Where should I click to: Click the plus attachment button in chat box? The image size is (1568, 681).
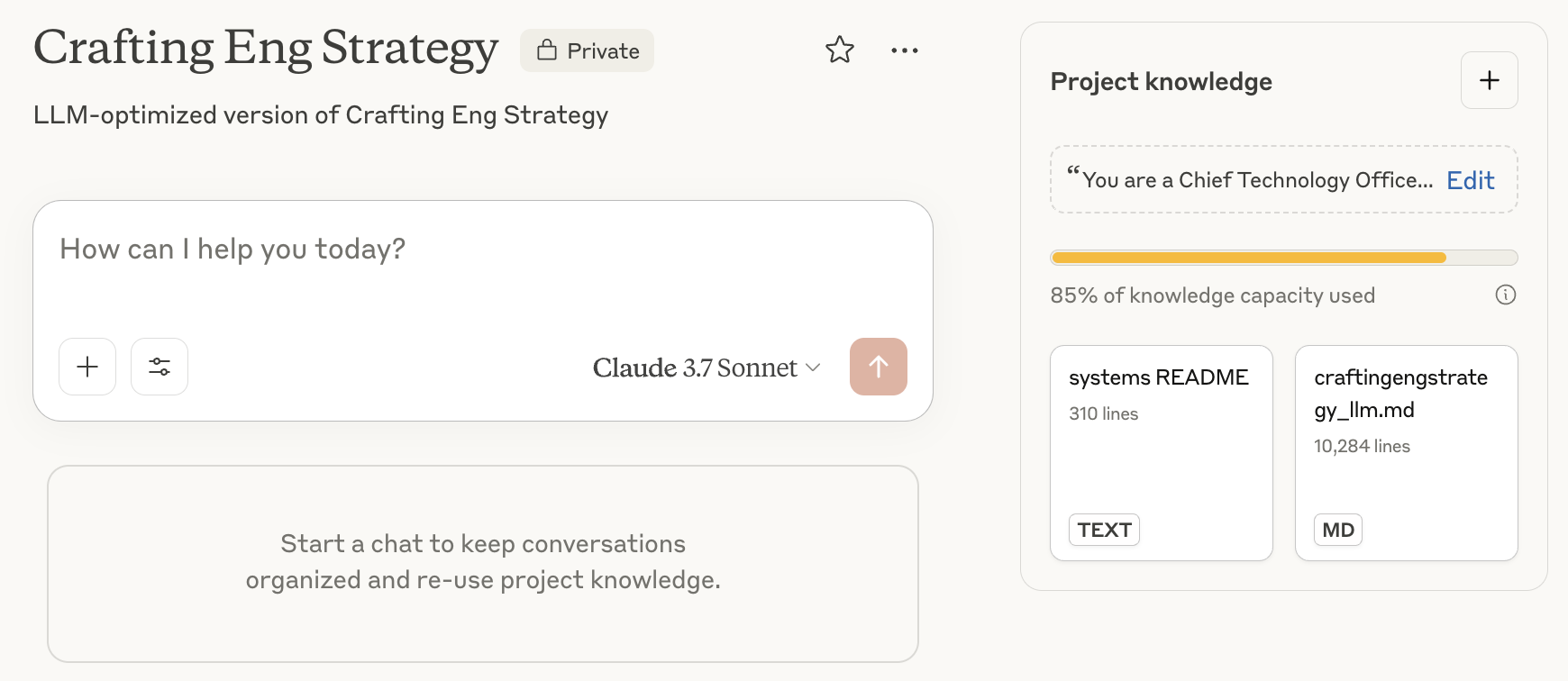click(x=87, y=367)
